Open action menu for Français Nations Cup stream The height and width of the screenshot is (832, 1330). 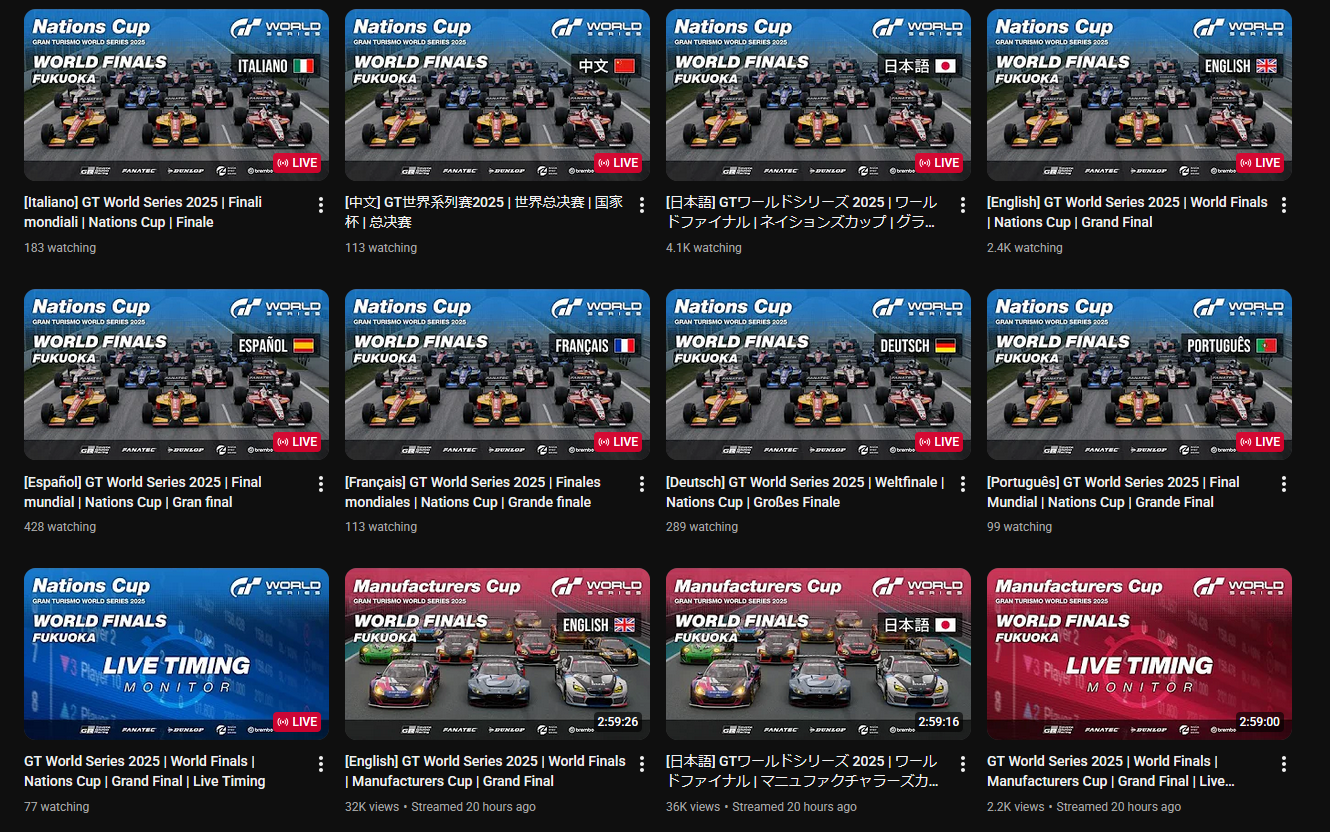tap(642, 485)
